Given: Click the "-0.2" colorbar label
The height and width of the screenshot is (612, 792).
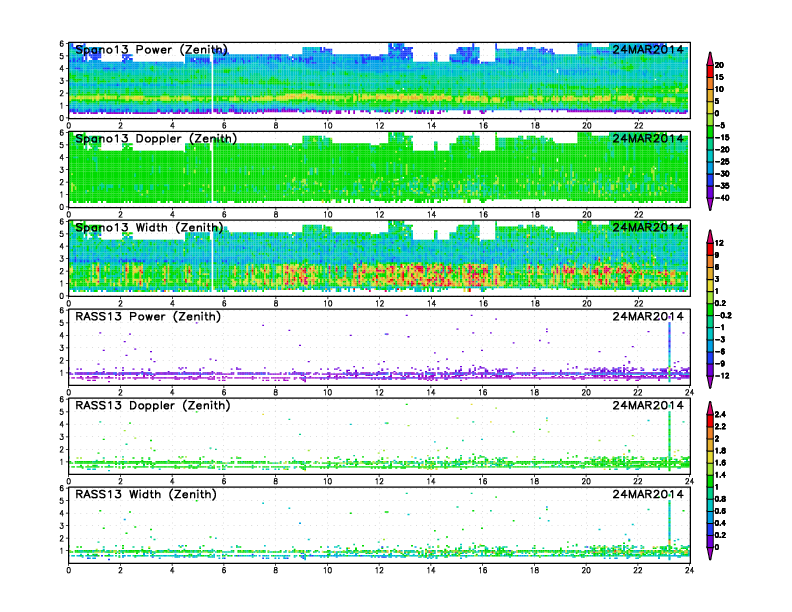Looking at the screenshot, I should coord(723,315).
